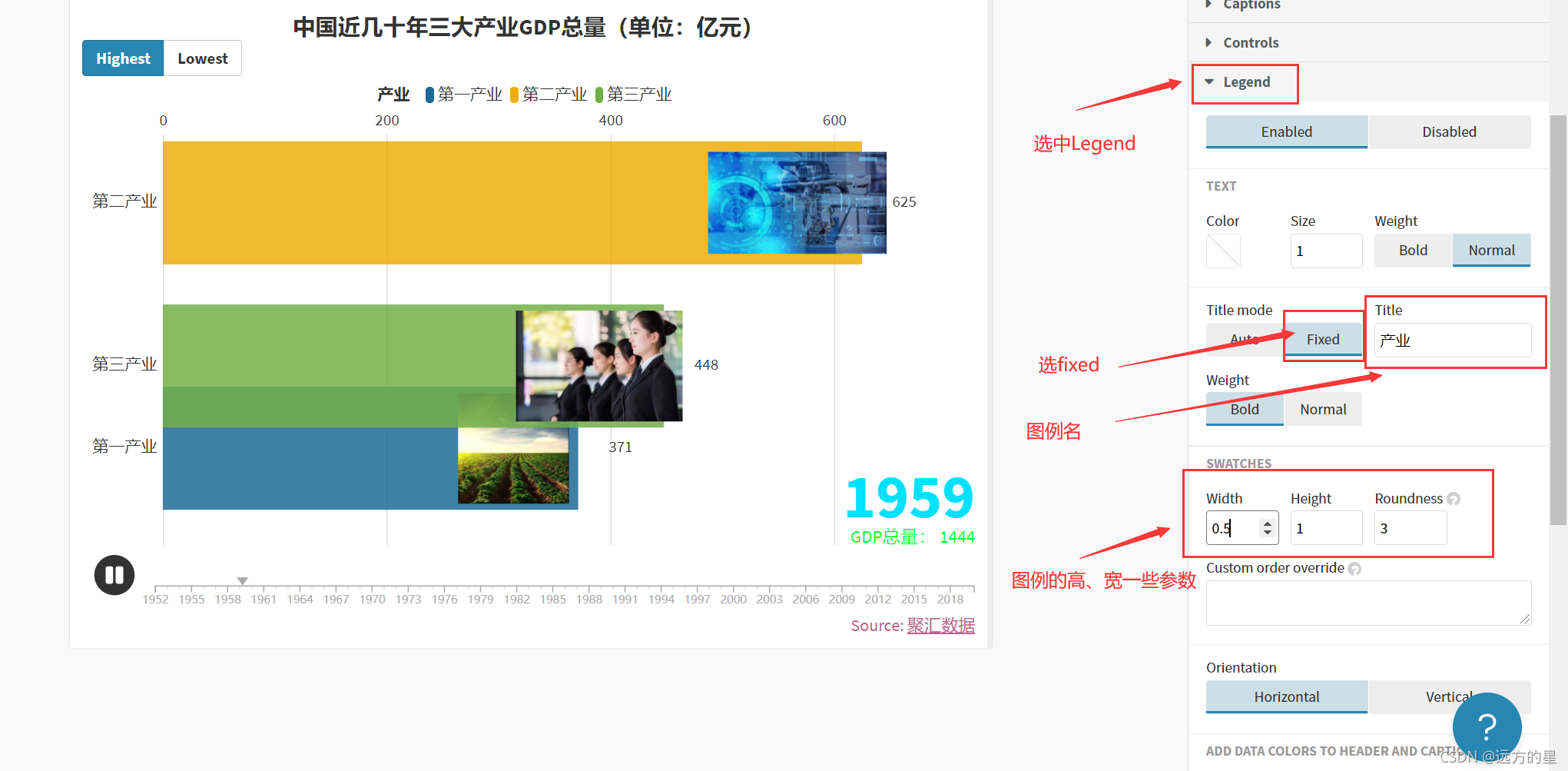Click the 第一产业 legend swatch
Screen dimensions: 1568x771
[430, 95]
